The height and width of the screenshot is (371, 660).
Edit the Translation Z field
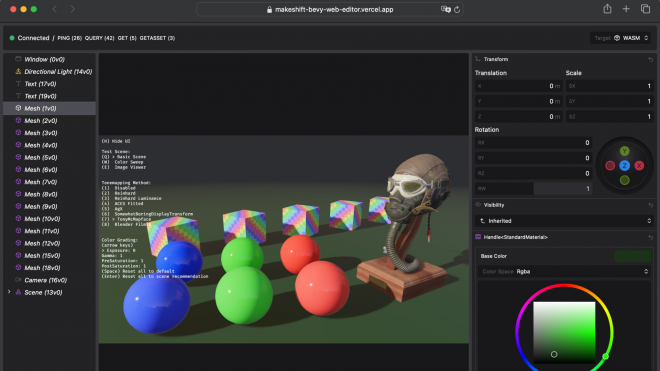519,117
